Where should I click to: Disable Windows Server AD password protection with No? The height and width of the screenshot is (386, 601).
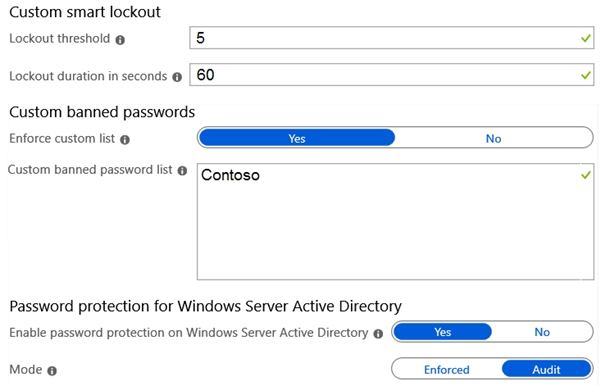click(x=542, y=332)
